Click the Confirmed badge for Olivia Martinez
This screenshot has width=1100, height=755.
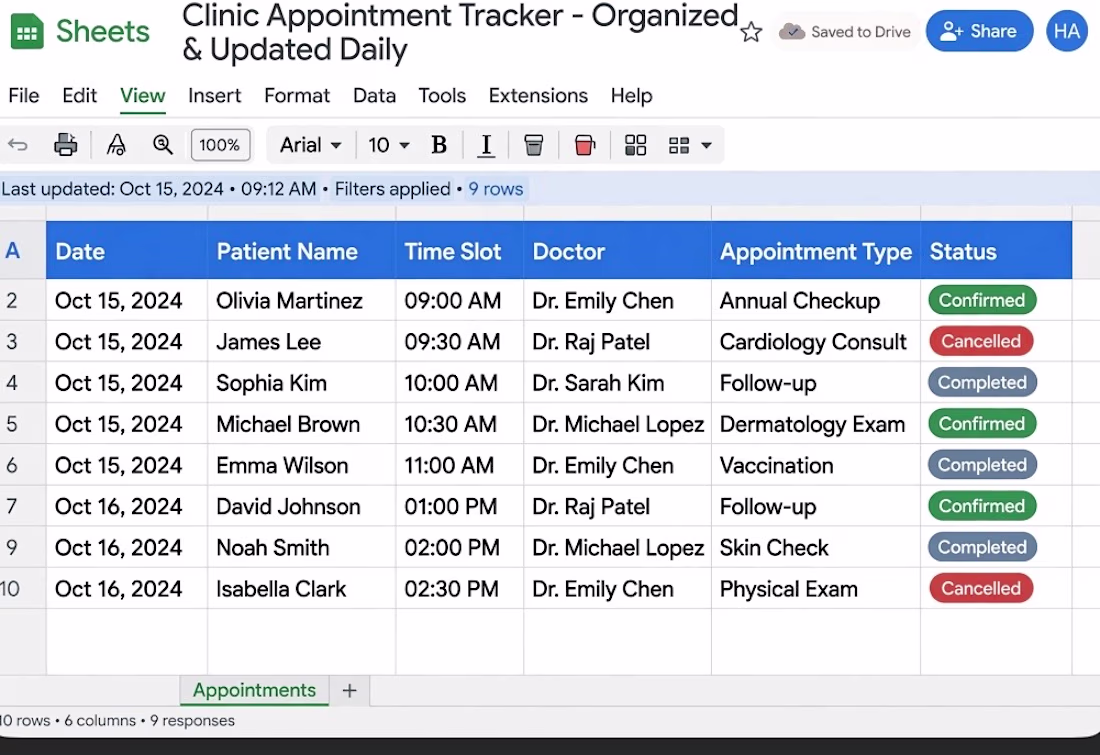[982, 300]
